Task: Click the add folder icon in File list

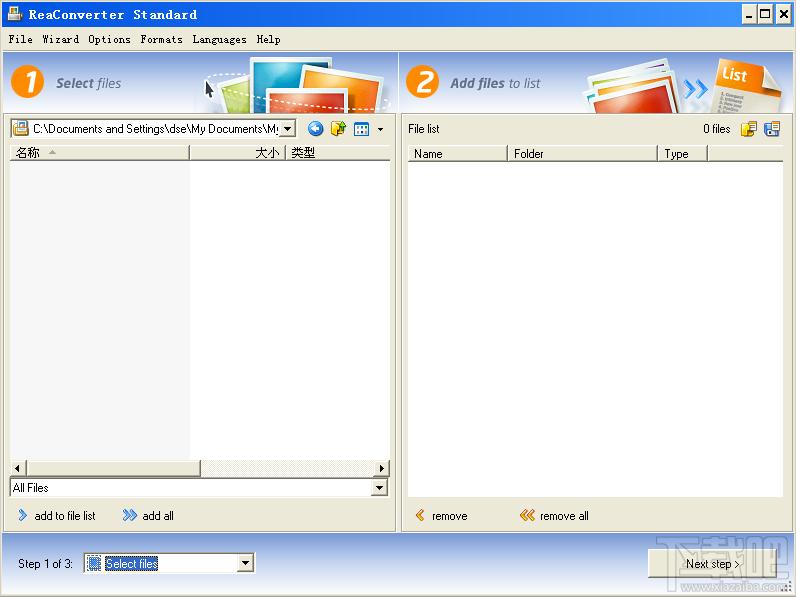Action: pyautogui.click(x=749, y=129)
